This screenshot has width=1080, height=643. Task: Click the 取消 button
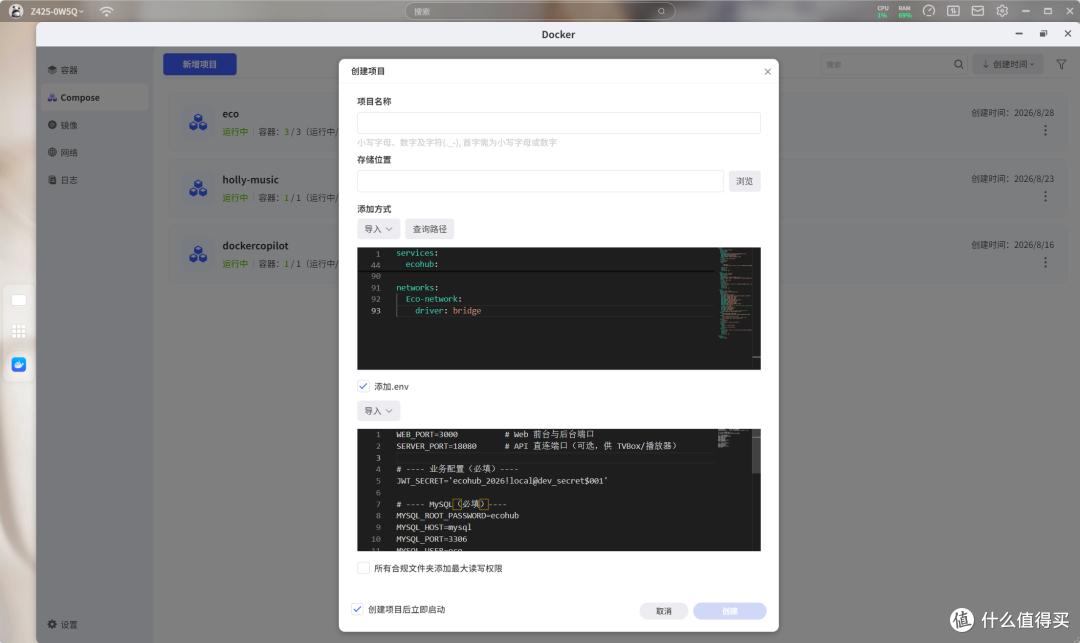[x=663, y=611]
